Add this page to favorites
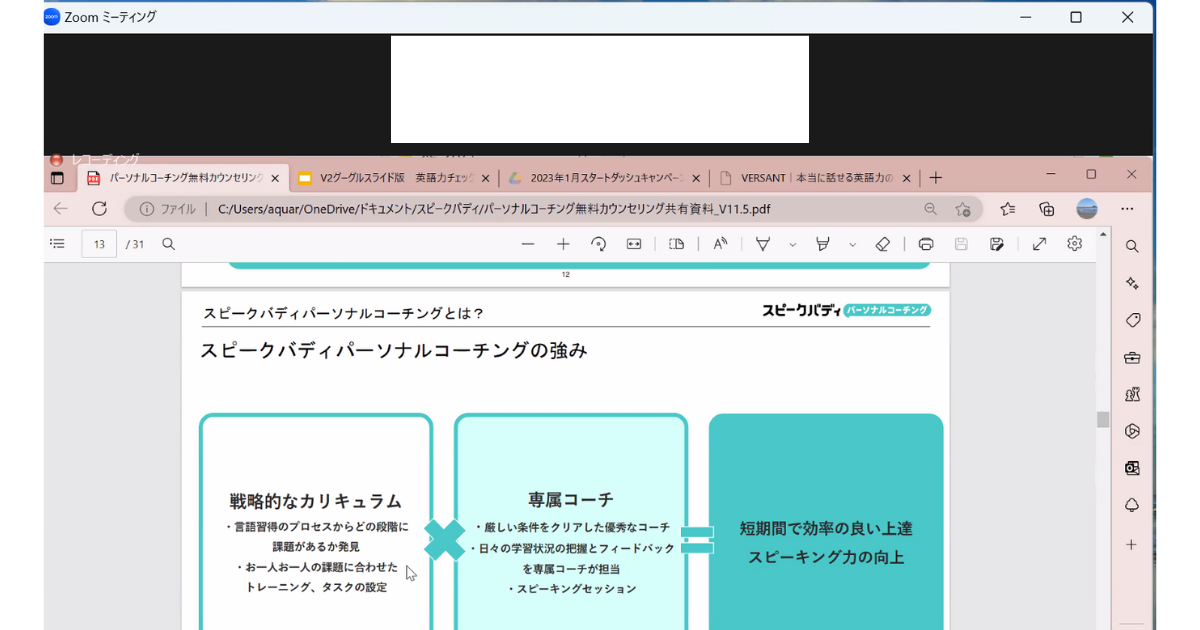The height and width of the screenshot is (630, 1200). coord(963,209)
